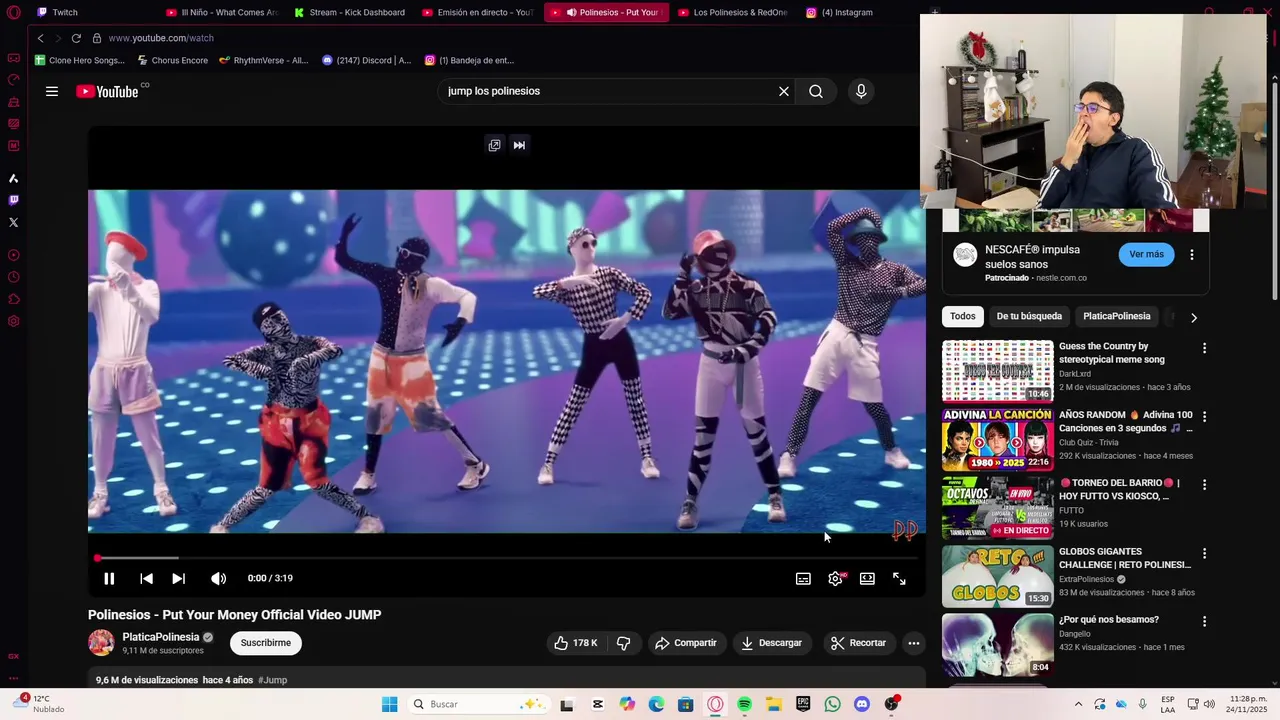1280x720 pixels.
Task: Open the #Jump hashtag link
Action: coord(272,680)
